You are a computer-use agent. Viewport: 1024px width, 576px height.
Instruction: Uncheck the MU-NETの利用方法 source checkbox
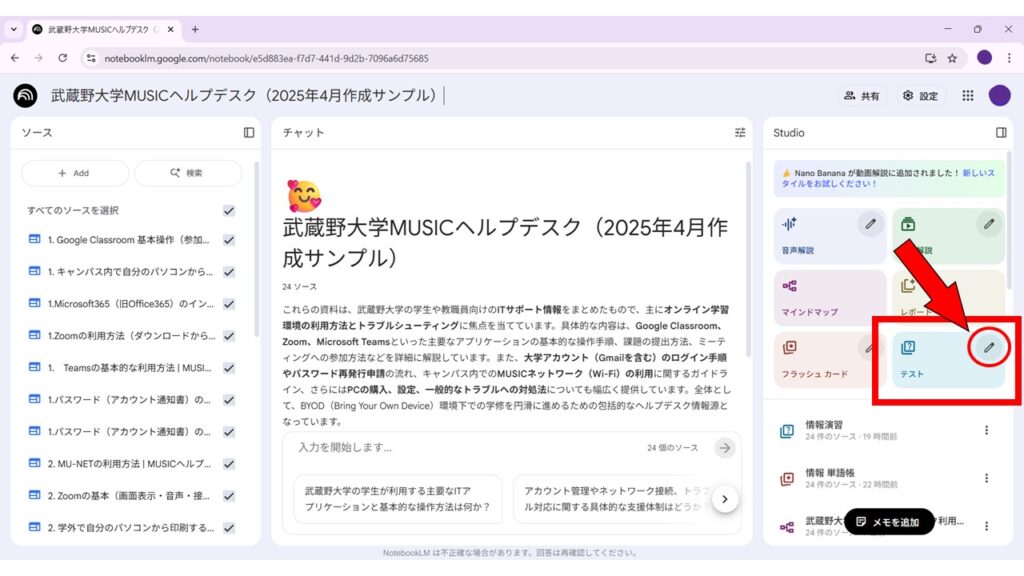pyautogui.click(x=229, y=463)
